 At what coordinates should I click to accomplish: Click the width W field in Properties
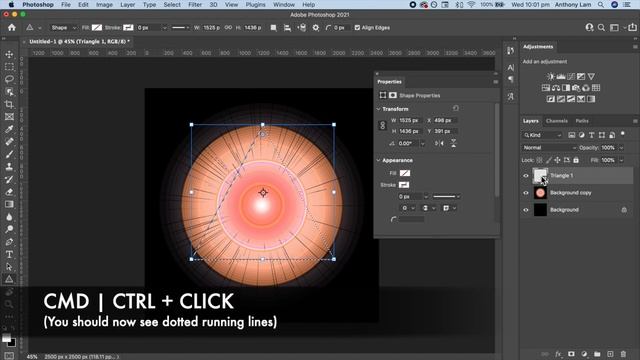point(409,120)
